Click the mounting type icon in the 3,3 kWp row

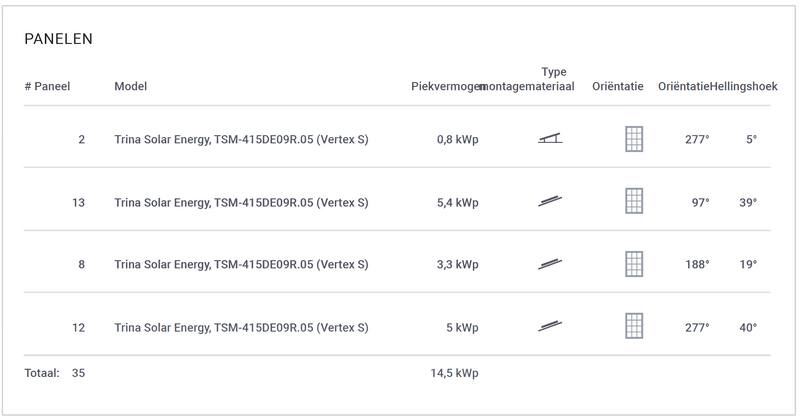click(550, 264)
